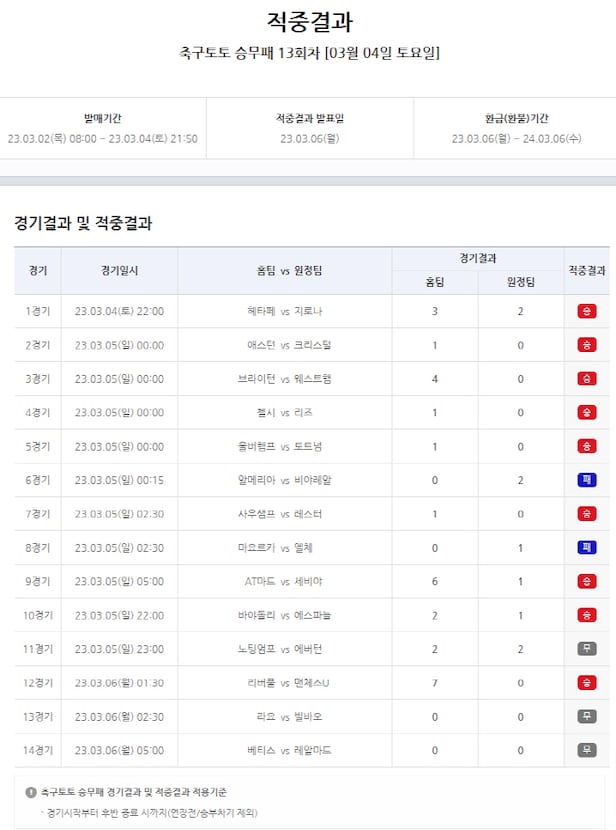This screenshot has width=616, height=830.
Task: Click the gray 무 badge for 11경기
Action: 586,649
